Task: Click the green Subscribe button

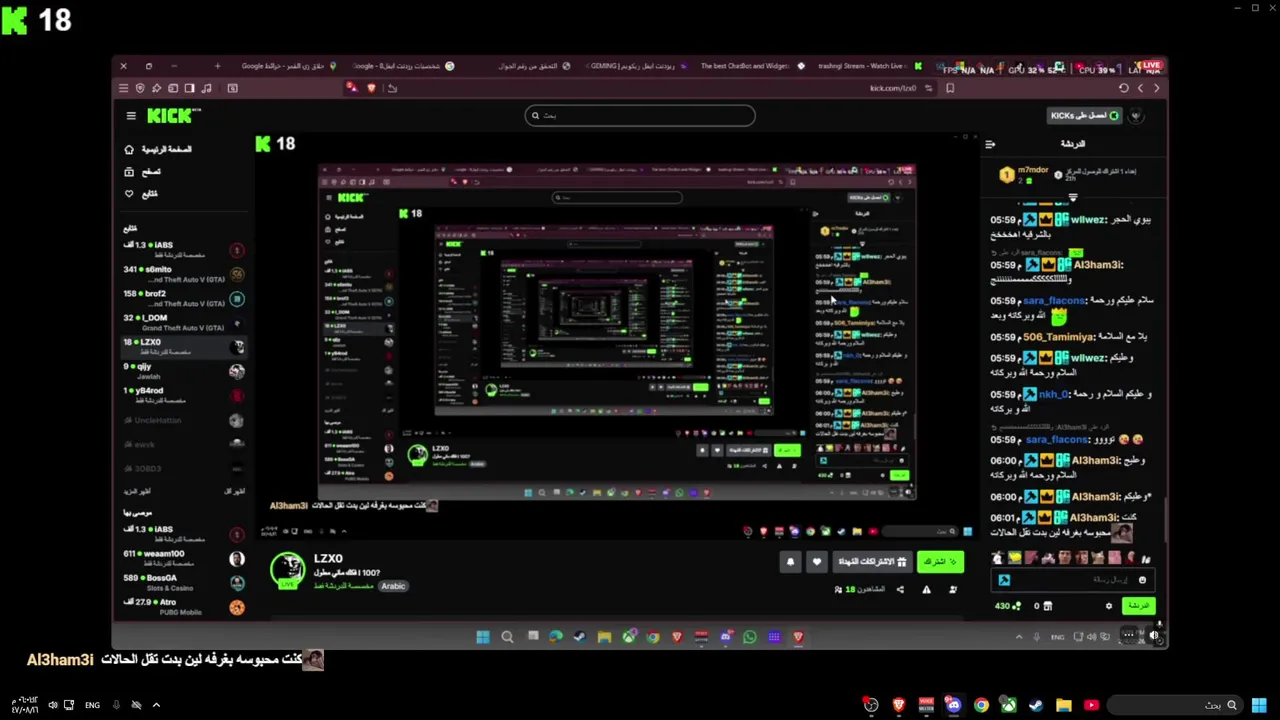Action: [938, 562]
